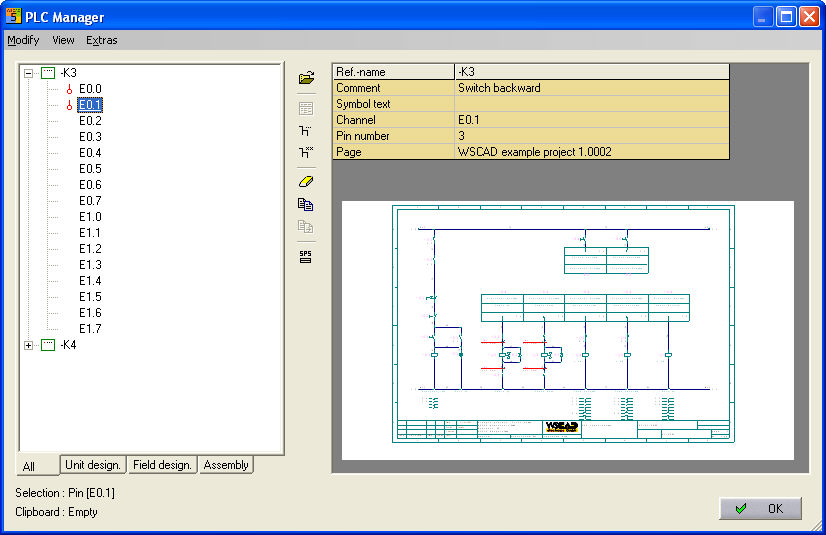The height and width of the screenshot is (535, 826).
Task: Click the Comment label in properties table
Action: 394,88
